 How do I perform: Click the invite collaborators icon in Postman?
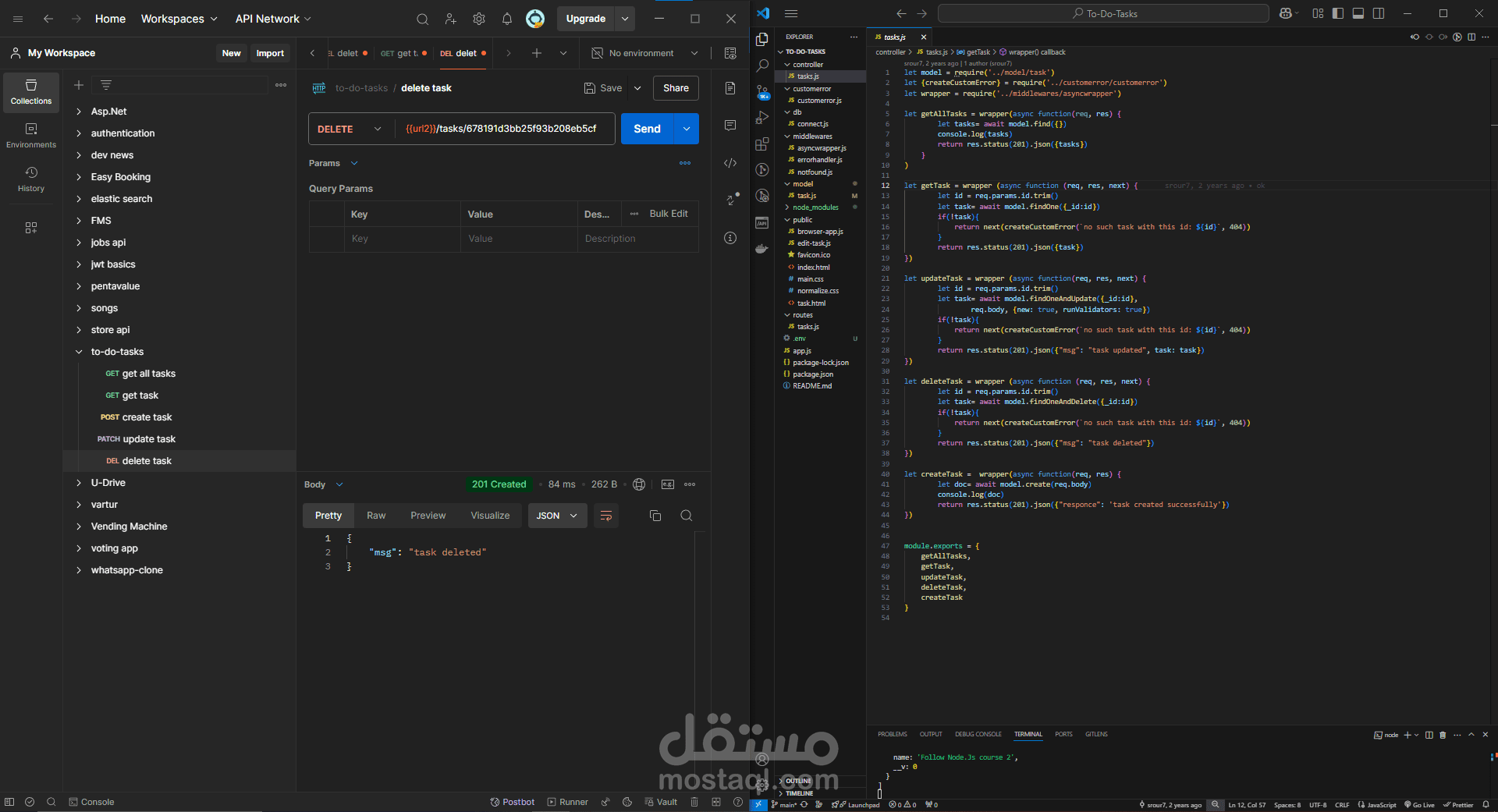tap(451, 19)
